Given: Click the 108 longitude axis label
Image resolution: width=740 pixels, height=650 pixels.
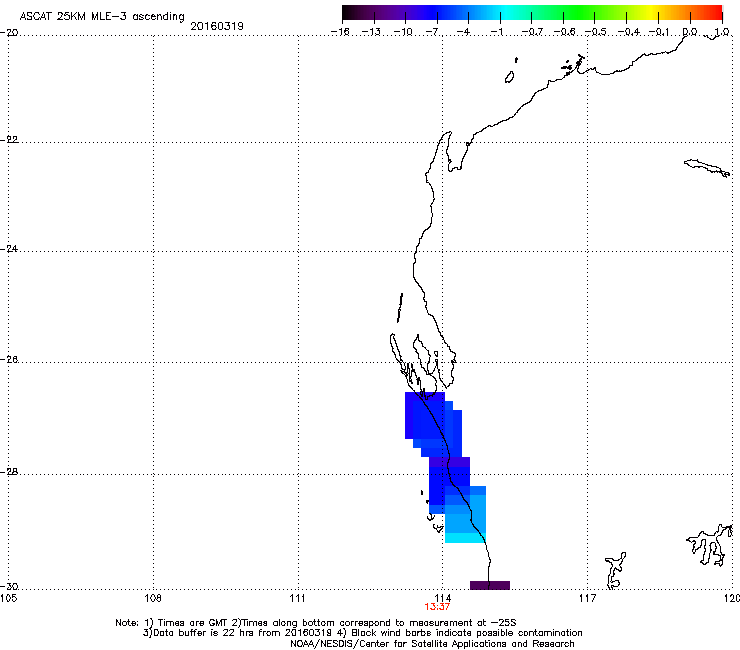Looking at the screenshot, I should pos(153,598).
